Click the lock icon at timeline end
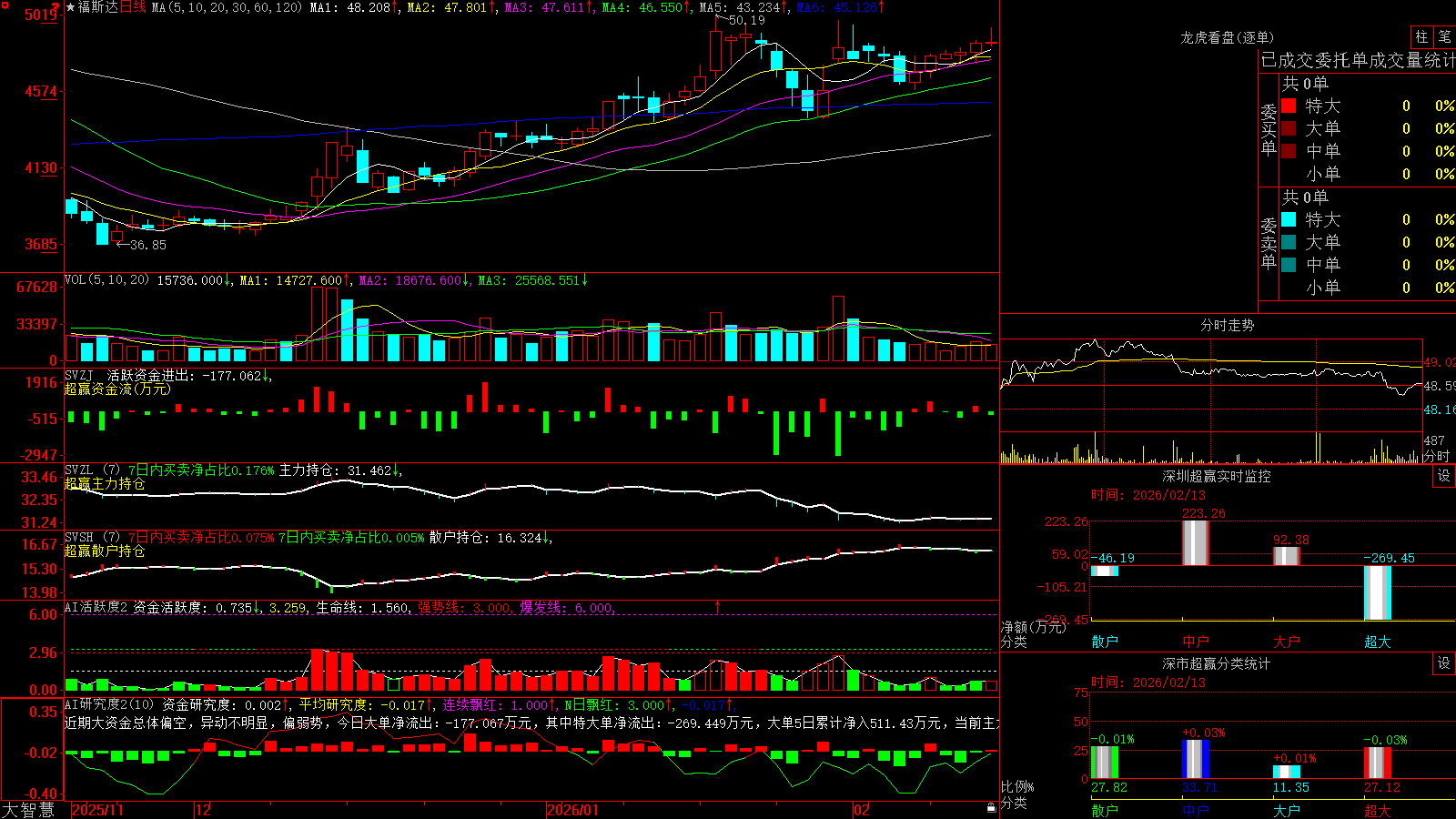The image size is (1456, 819). click(x=991, y=808)
